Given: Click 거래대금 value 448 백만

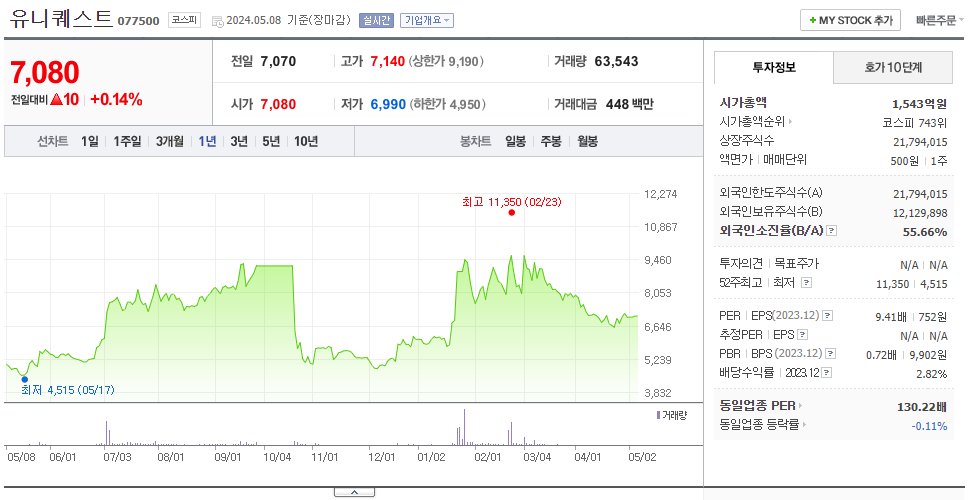Looking at the screenshot, I should click(x=630, y=104).
